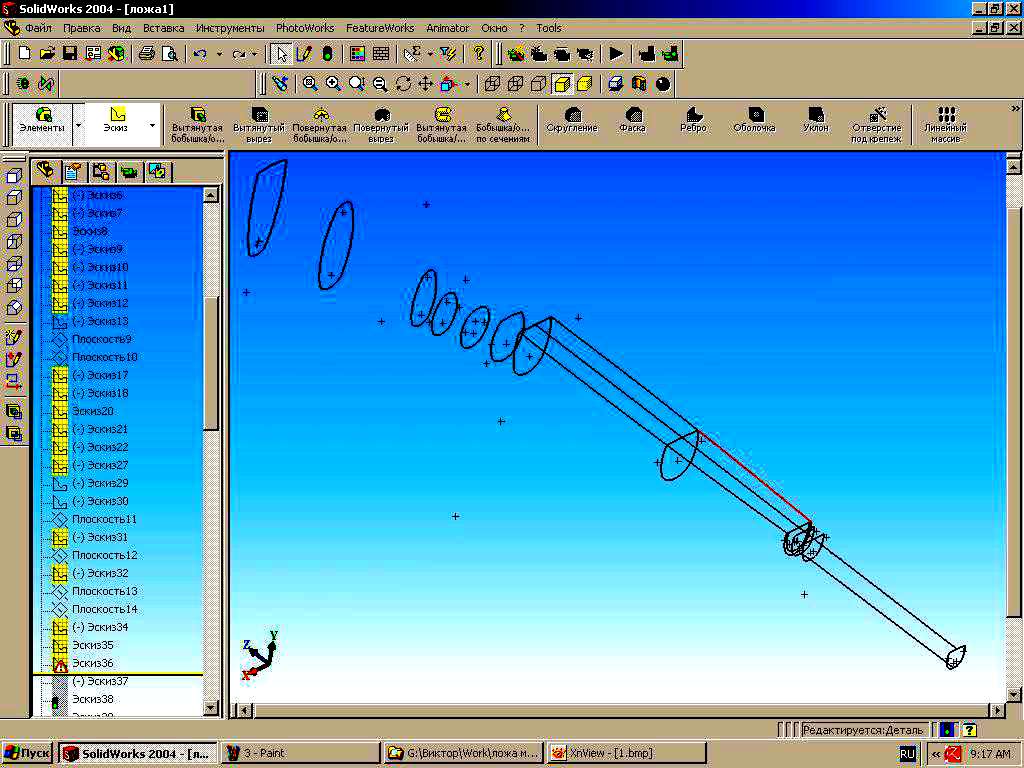
Task: Open the Help question mark icon
Action: point(479,53)
